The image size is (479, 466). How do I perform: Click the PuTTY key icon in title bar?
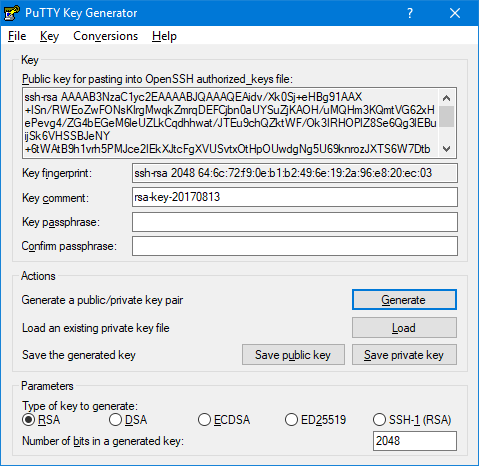tap(11, 13)
